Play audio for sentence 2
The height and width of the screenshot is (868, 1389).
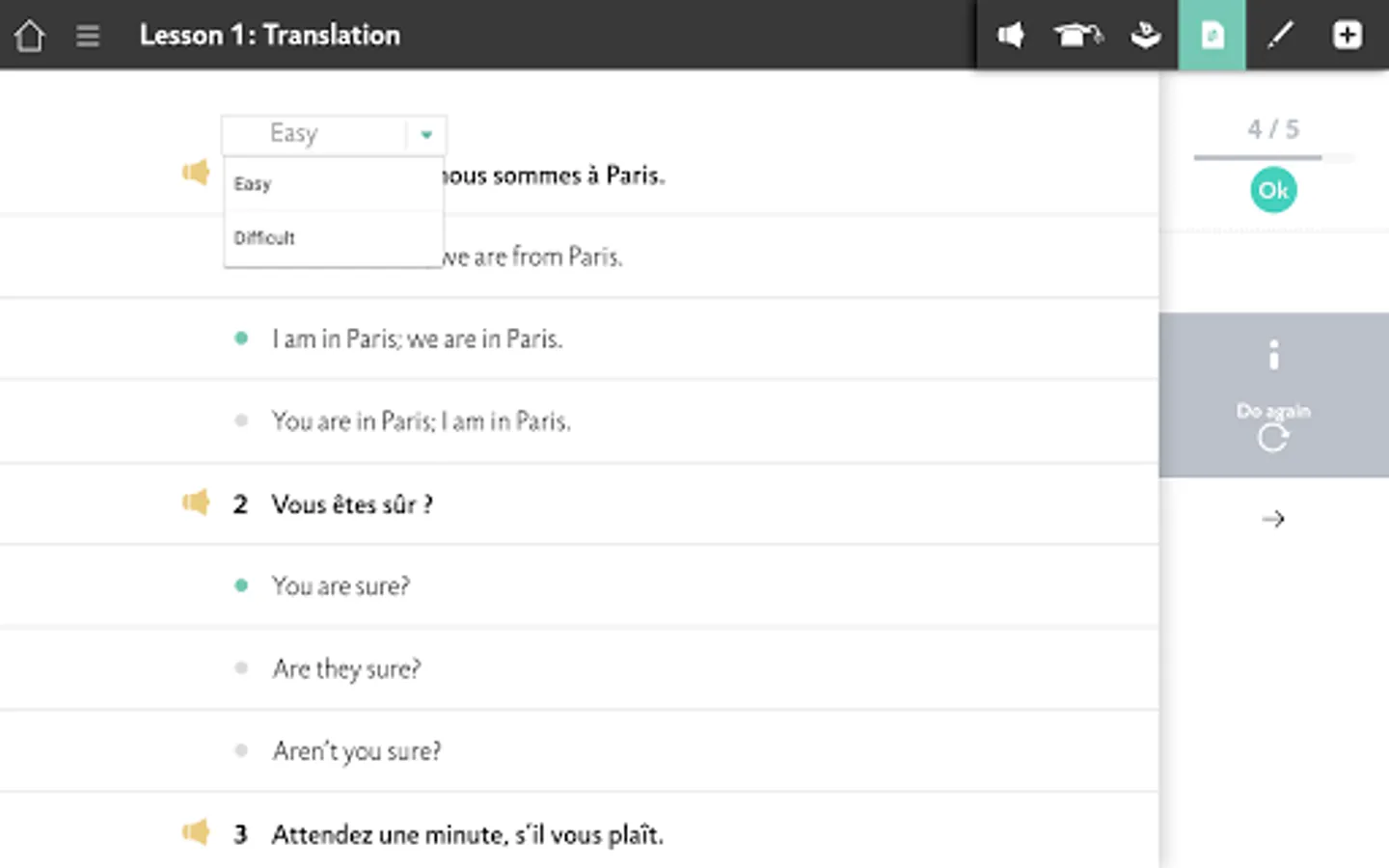[x=197, y=503]
